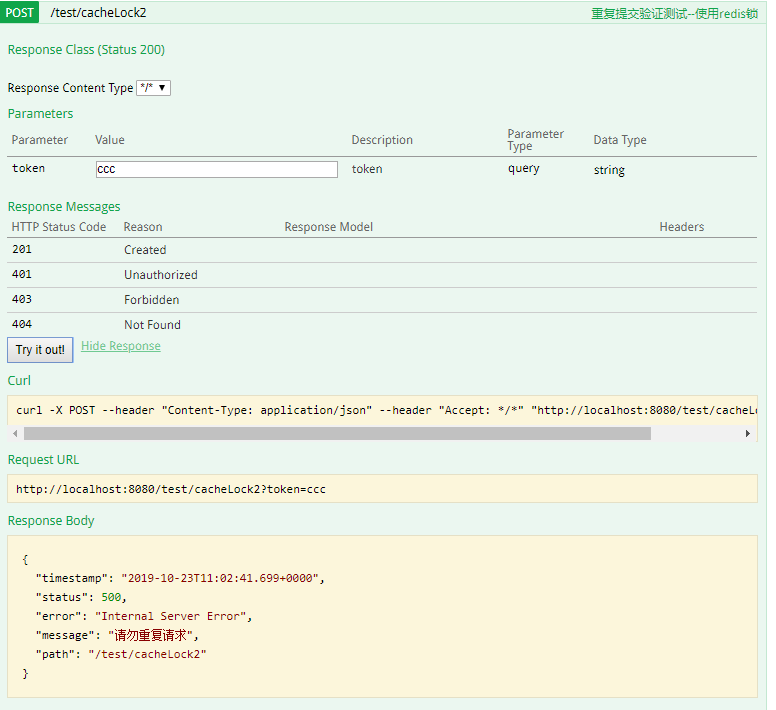Click the Response Model column header
The width and height of the screenshot is (776, 710).
pos(329,227)
